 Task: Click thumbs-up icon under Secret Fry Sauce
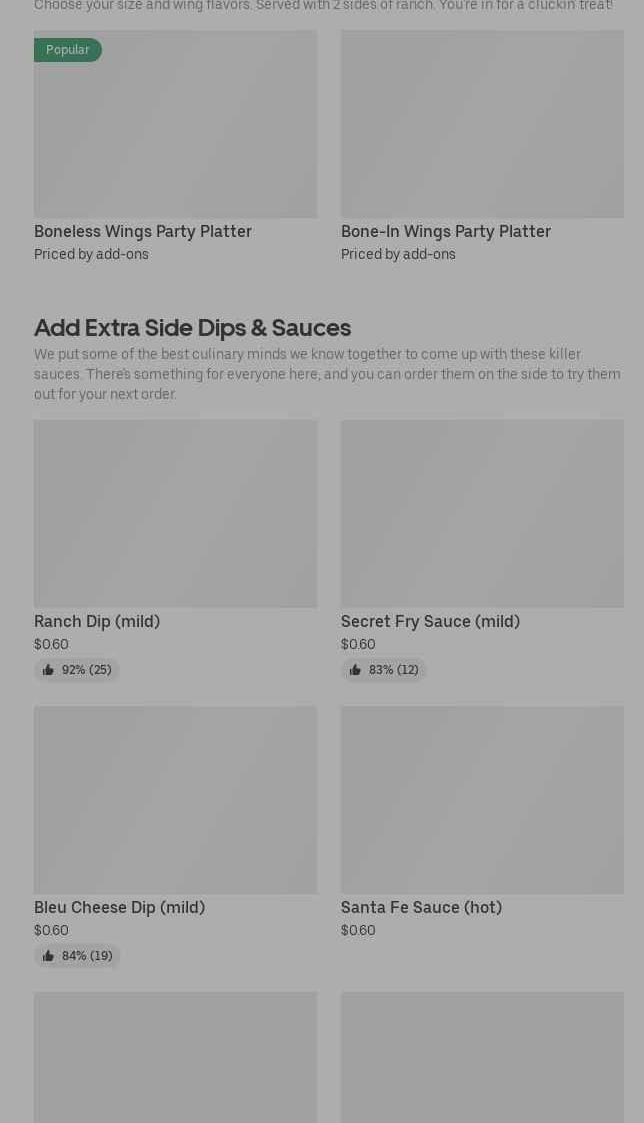355,670
